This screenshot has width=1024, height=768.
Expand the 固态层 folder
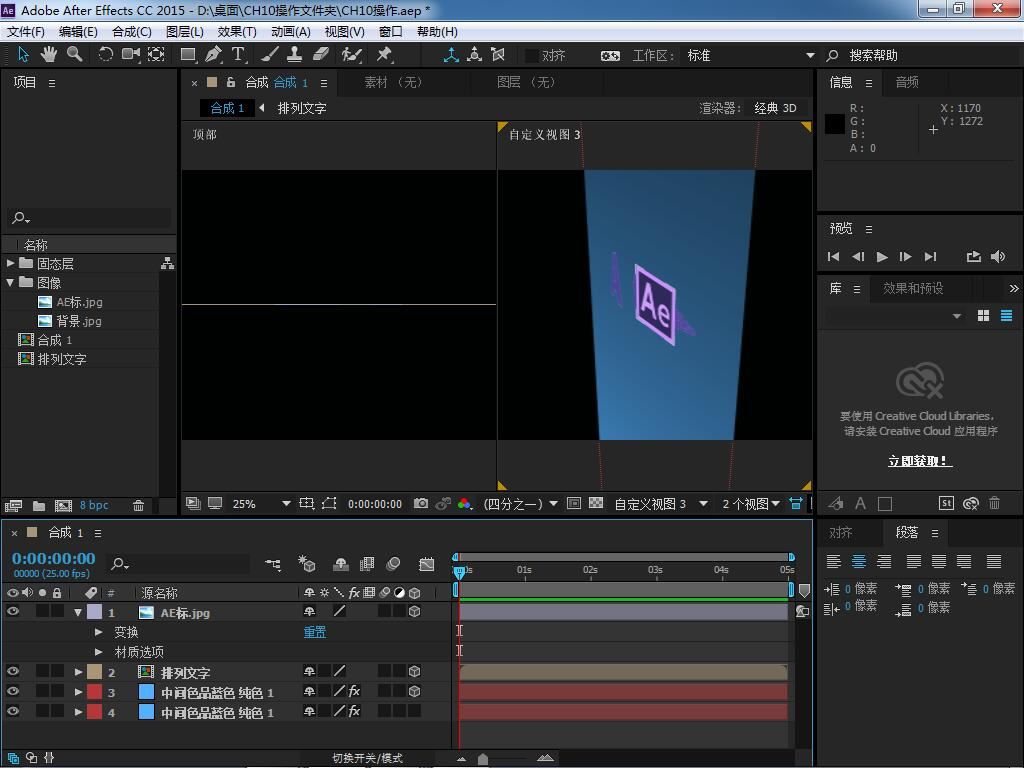click(x=10, y=263)
